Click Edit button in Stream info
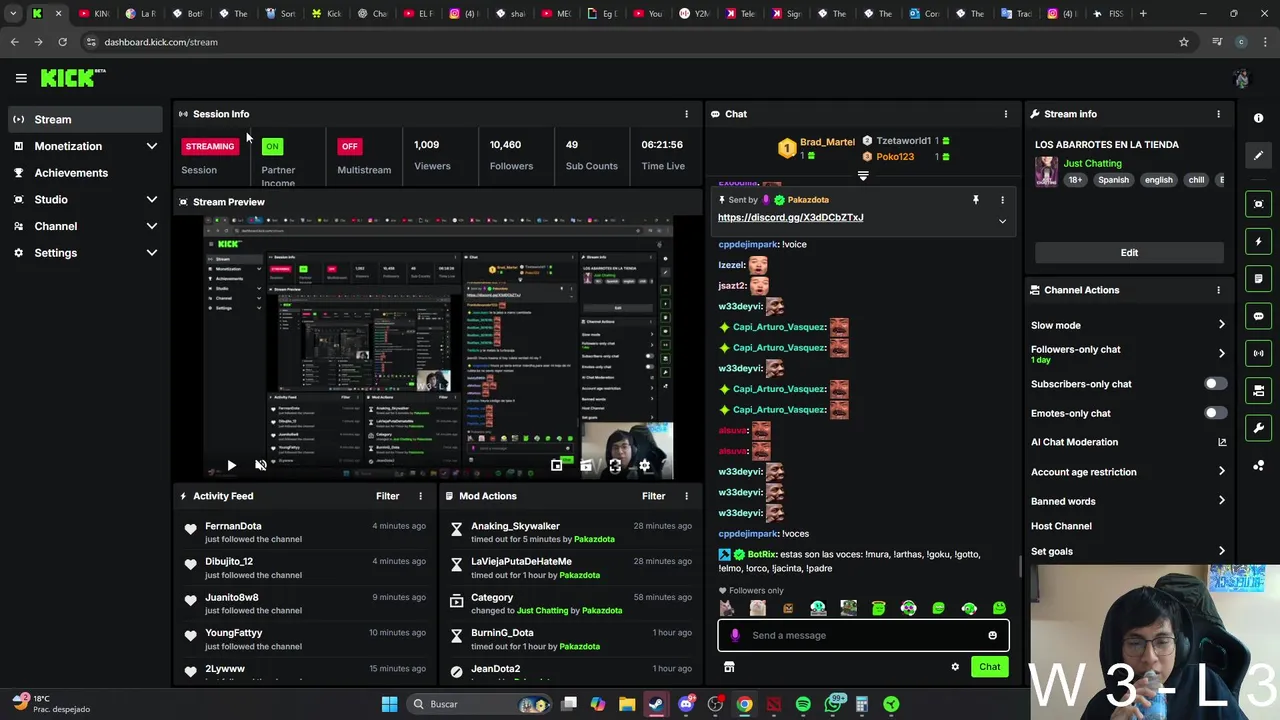This screenshot has width=1280, height=720. [1129, 253]
